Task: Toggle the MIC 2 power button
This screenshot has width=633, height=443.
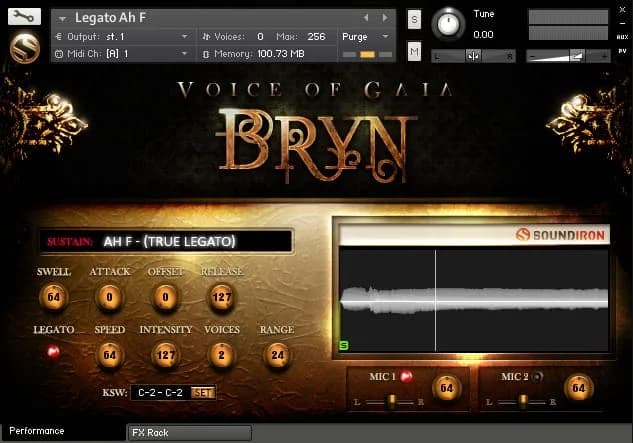Action: (x=537, y=376)
